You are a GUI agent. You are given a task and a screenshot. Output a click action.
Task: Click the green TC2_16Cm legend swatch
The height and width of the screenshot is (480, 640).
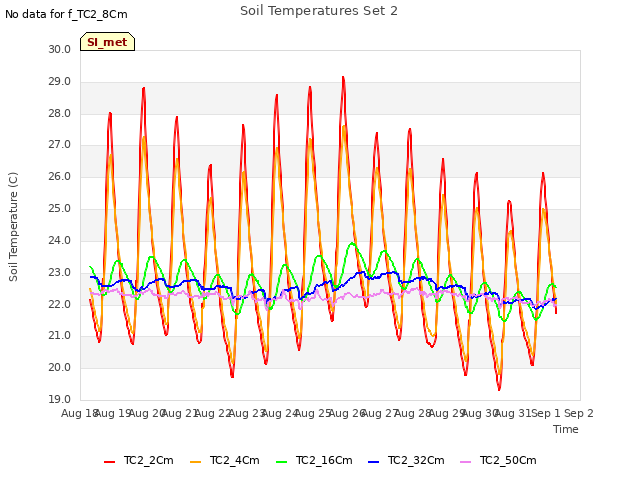(x=282, y=462)
